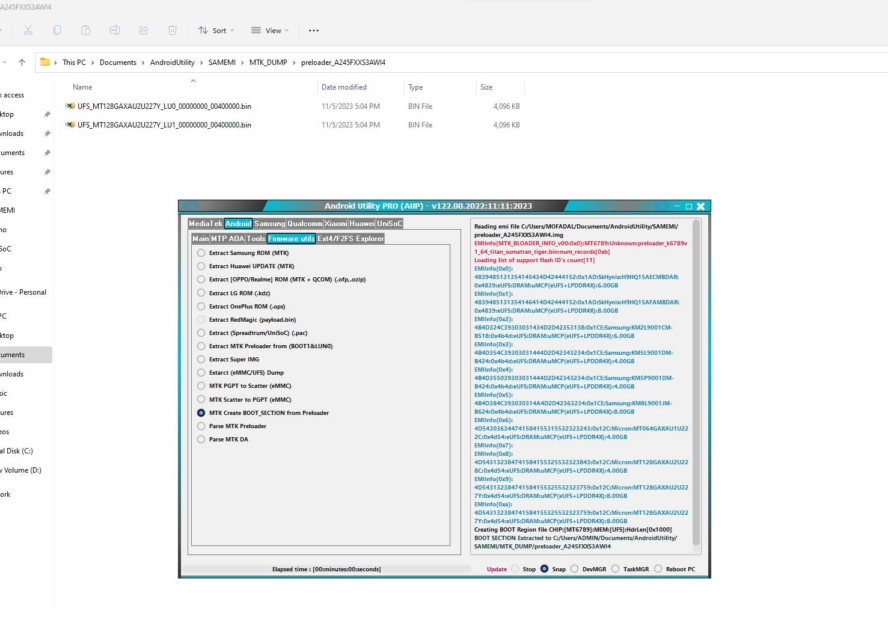888x620 pixels.
Task: Click the Share icon in File Explorer toolbar
Action: point(143,31)
